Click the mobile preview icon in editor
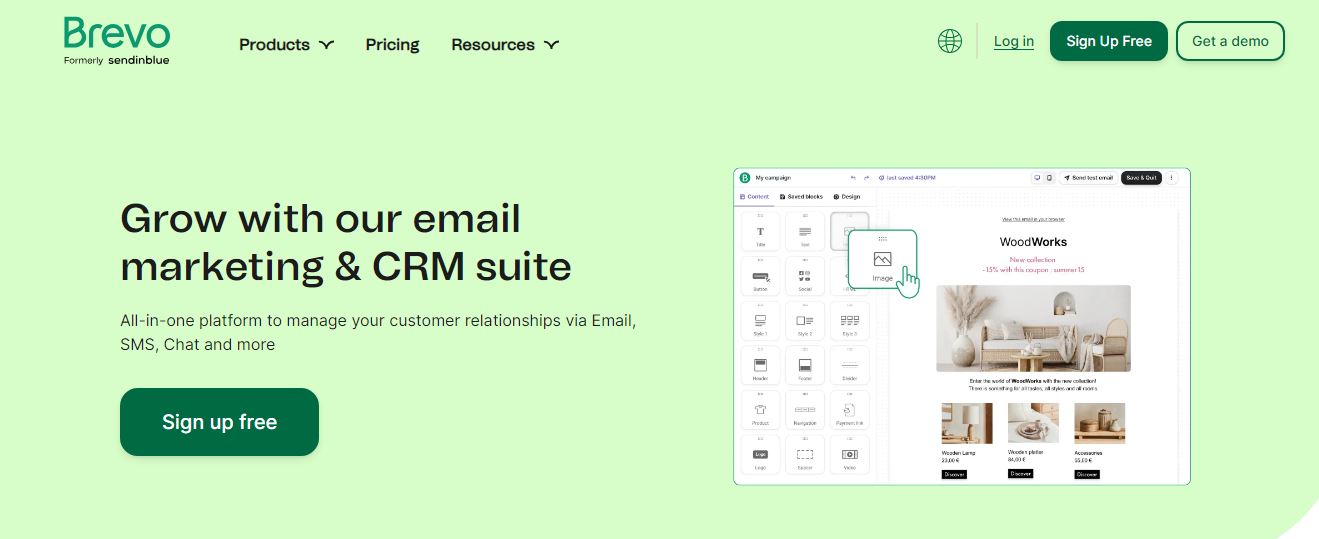This screenshot has height=539, width=1319. coord(1049,178)
